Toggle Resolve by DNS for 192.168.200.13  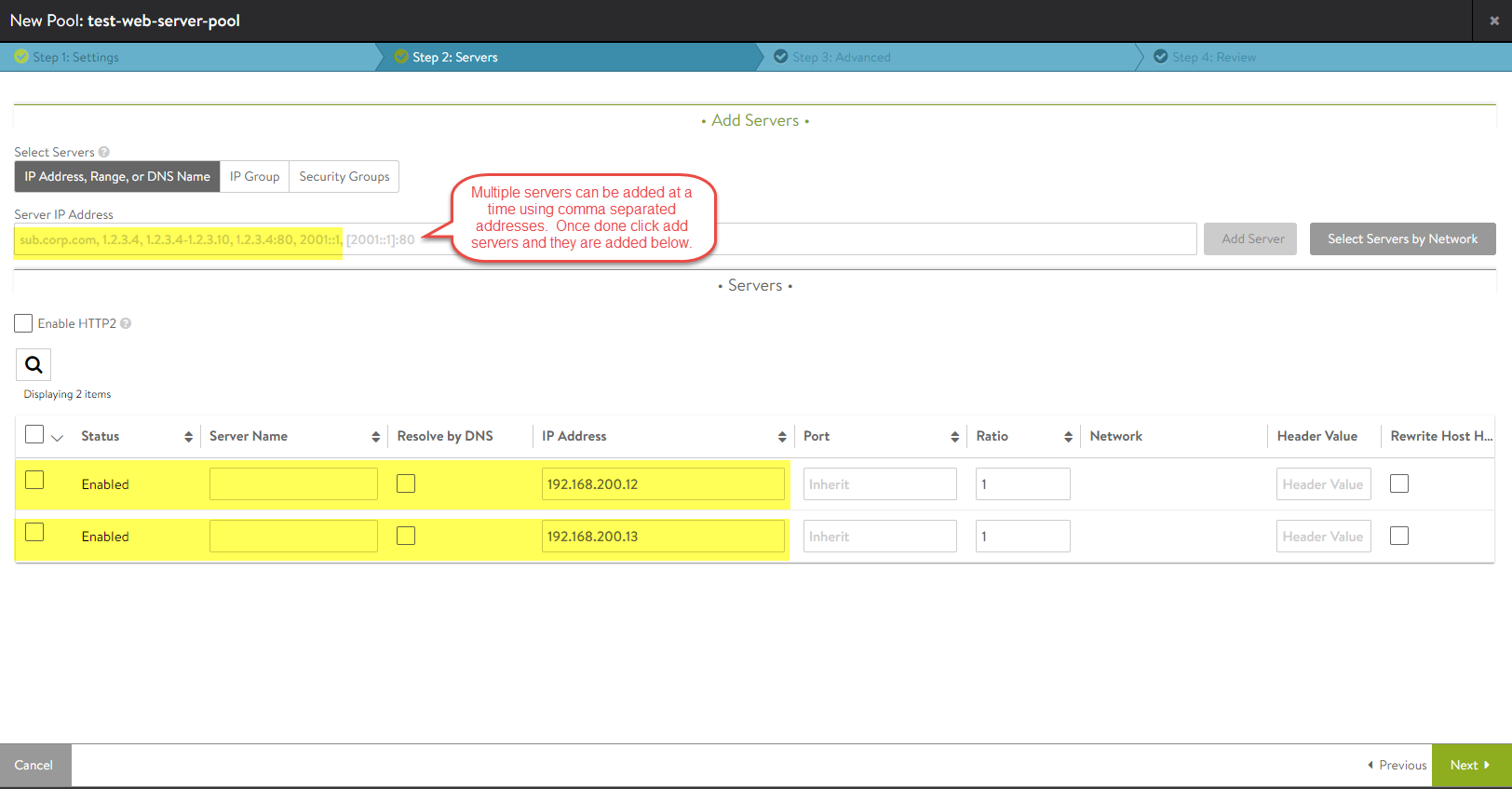pyautogui.click(x=406, y=536)
